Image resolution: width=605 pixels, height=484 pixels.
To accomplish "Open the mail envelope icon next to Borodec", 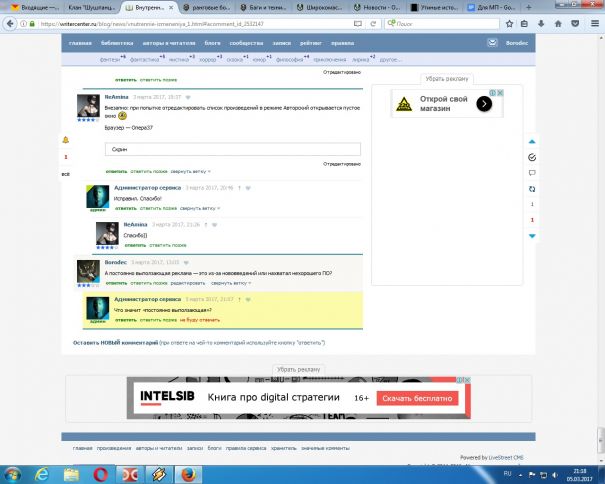I will [x=491, y=44].
